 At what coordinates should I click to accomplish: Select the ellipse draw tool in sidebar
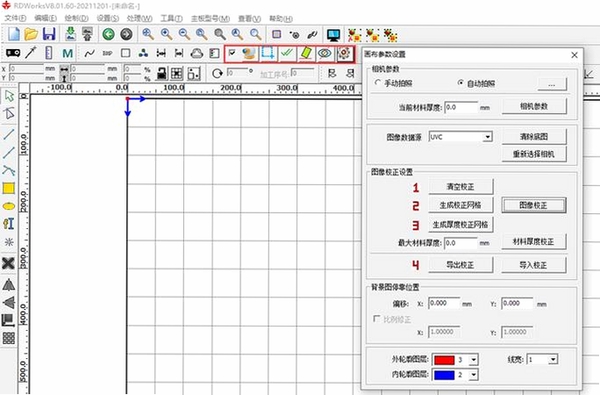[9, 206]
